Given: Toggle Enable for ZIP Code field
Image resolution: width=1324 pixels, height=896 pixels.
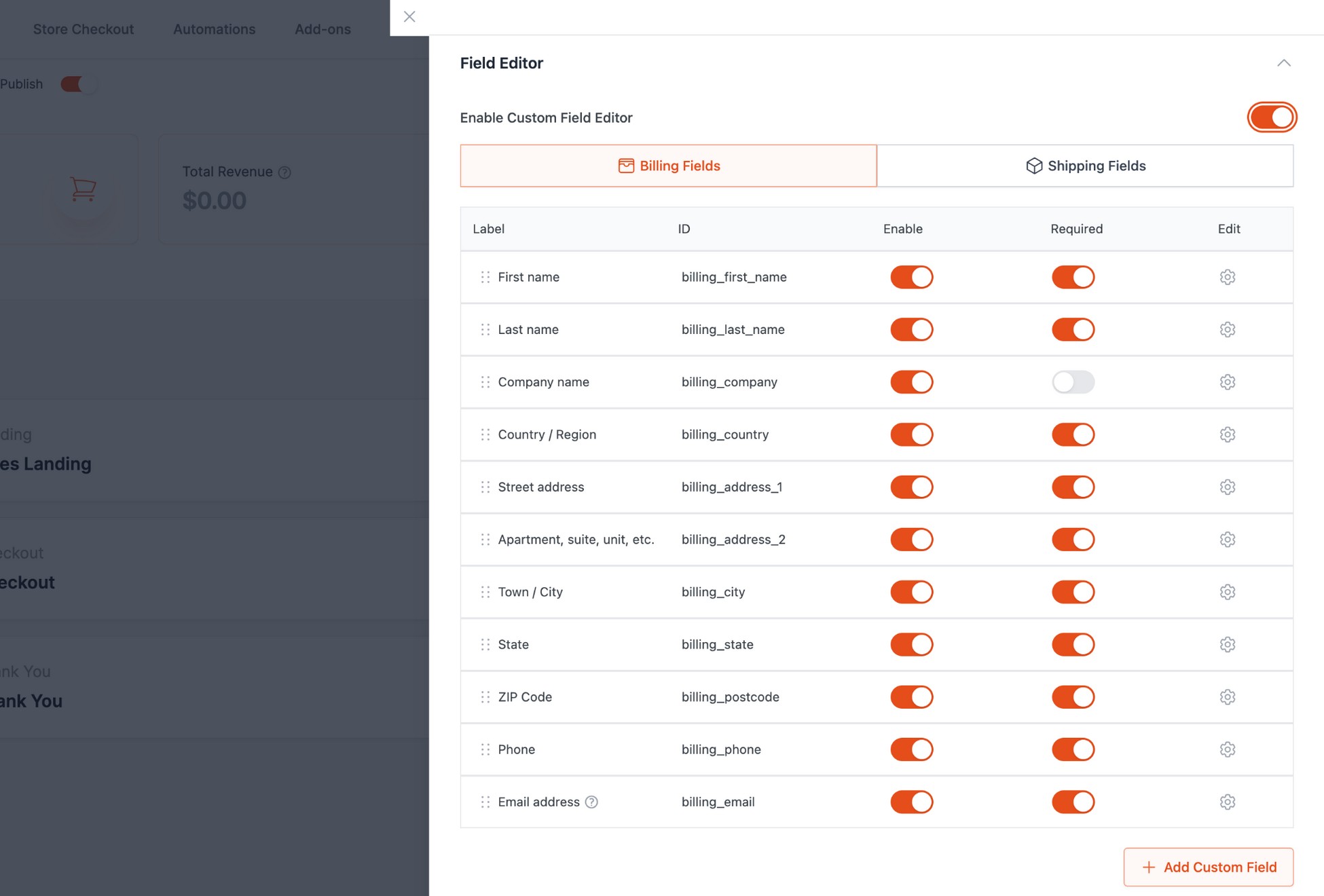Looking at the screenshot, I should 911,697.
